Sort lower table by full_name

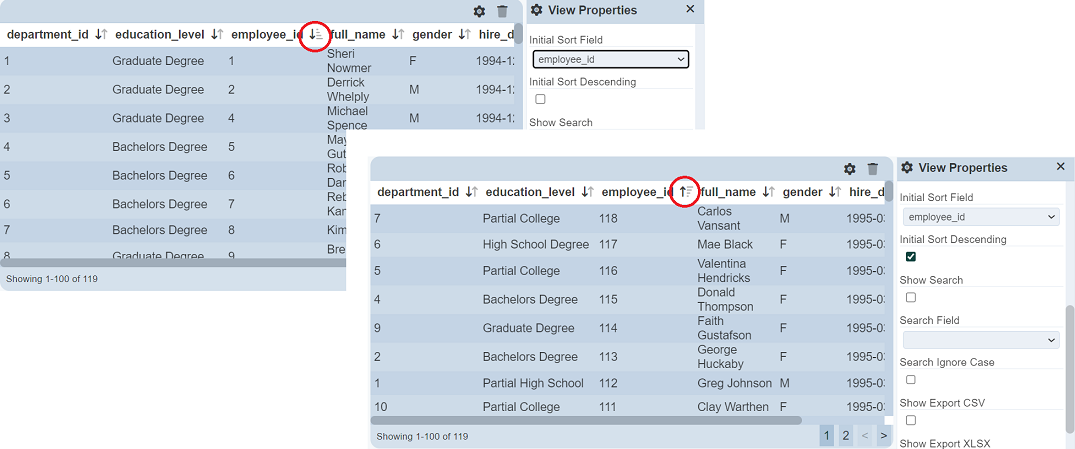(x=768, y=192)
